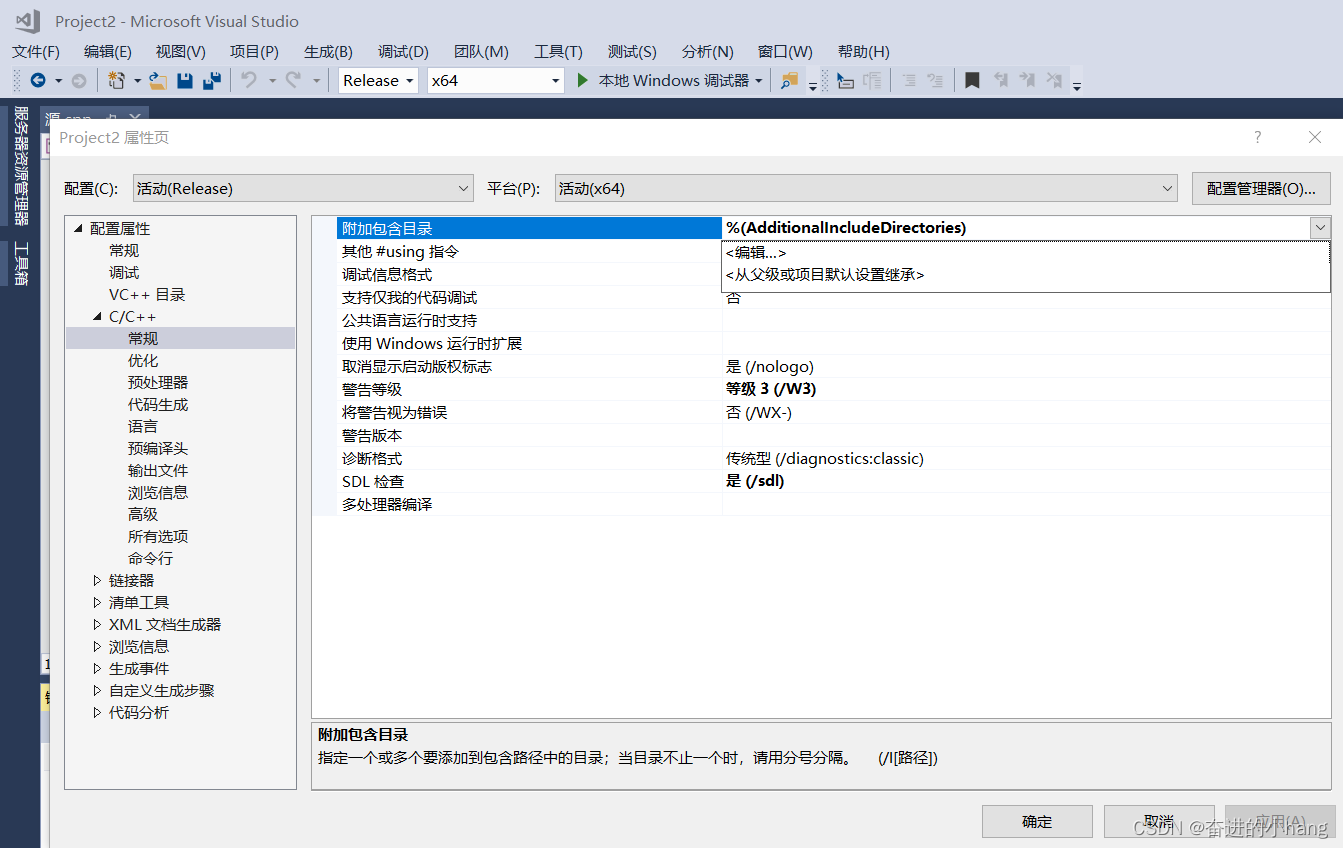1343x848 pixels.
Task: Click the Navigate Backward arrow icon
Action: (x=38, y=81)
